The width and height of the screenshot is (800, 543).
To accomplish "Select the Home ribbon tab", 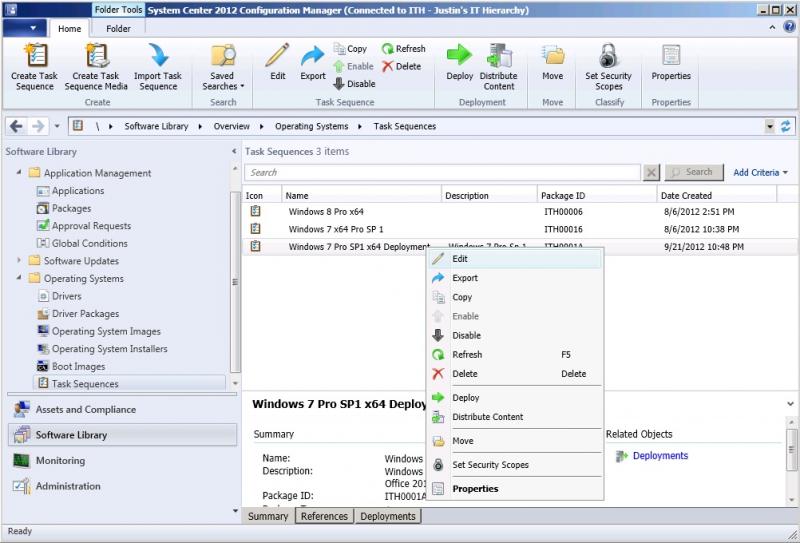I will point(69,29).
